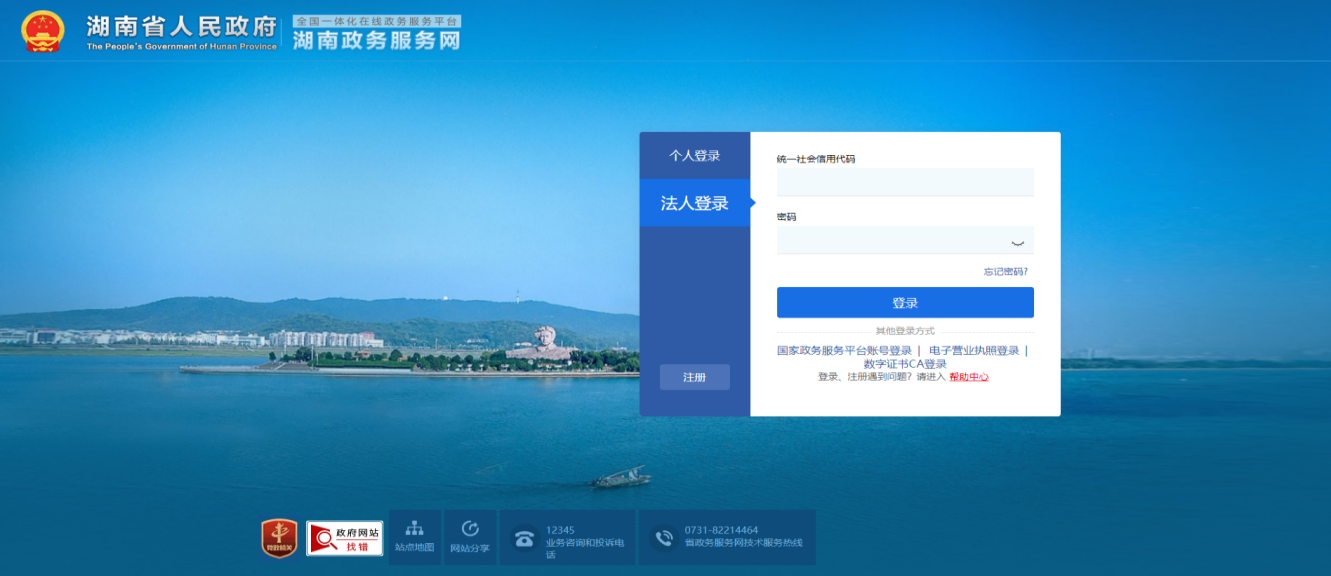This screenshot has height=576, width=1331.
Task: Click the 12345 telephone icon
Action: pos(524,538)
